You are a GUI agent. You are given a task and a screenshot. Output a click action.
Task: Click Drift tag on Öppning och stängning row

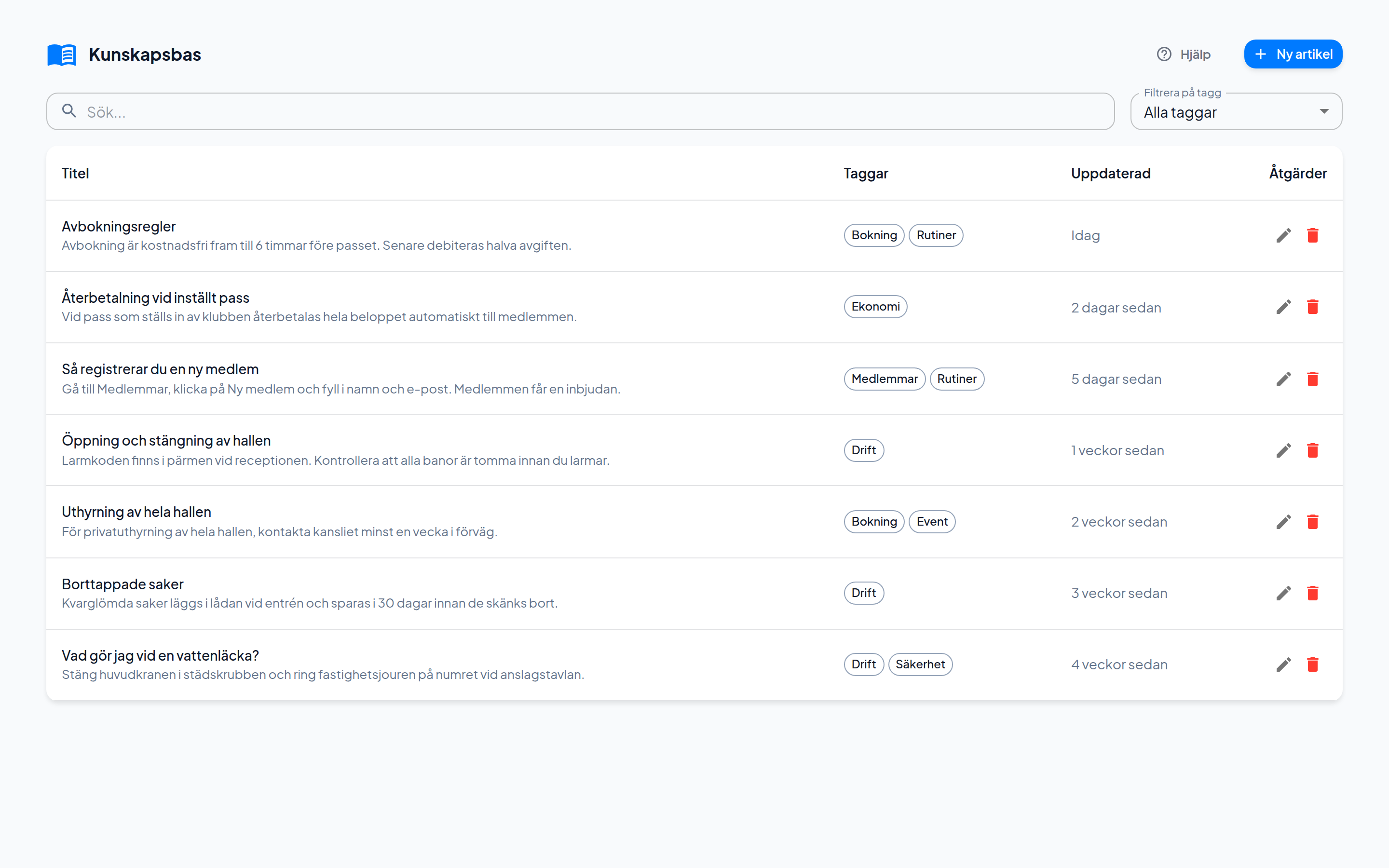(864, 450)
